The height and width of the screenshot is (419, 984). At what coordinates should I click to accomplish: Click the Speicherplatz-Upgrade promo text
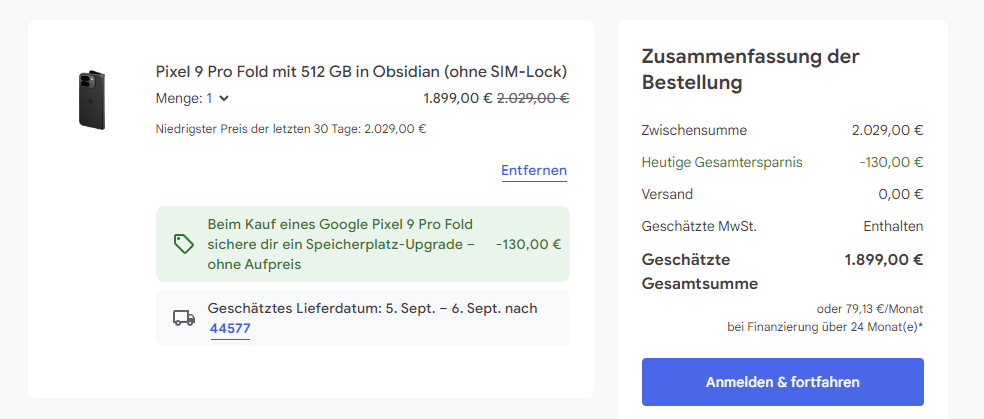(341, 245)
